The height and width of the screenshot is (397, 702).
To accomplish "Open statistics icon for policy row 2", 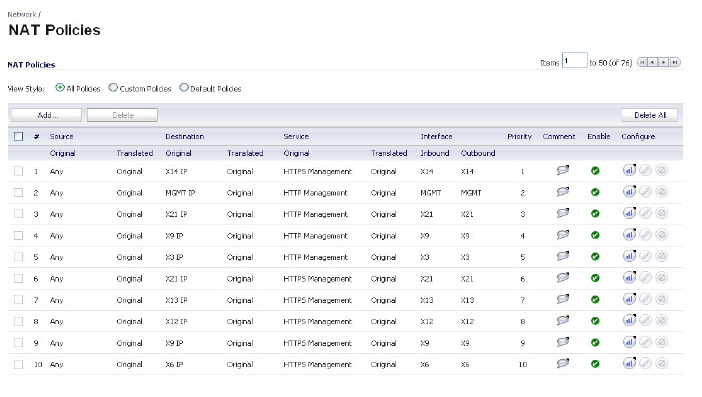I will 629,192.
